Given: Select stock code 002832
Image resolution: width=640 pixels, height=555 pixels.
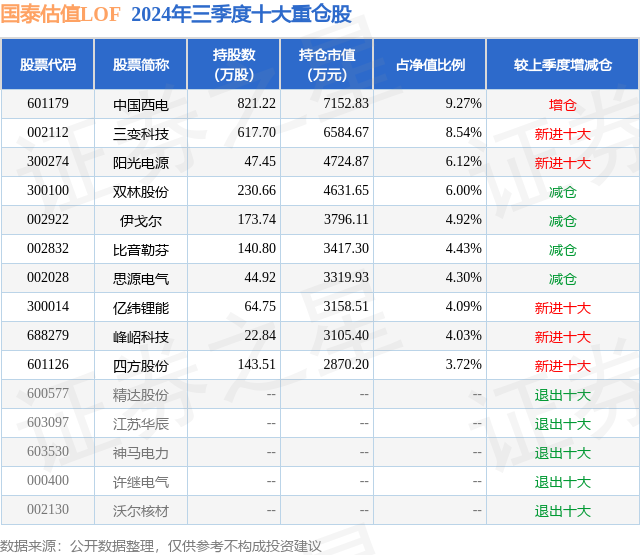Looking at the screenshot, I should click(48, 248).
